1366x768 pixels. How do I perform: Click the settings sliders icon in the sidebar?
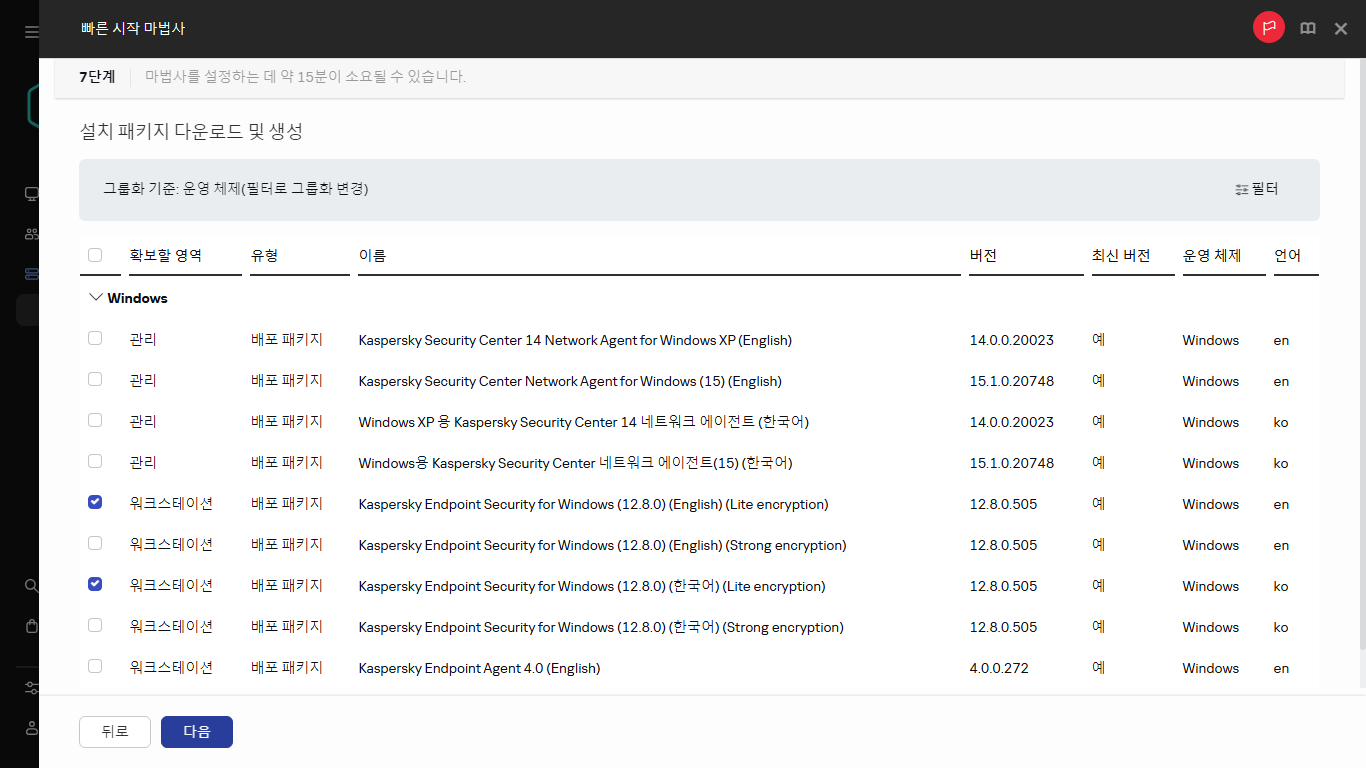point(31,688)
